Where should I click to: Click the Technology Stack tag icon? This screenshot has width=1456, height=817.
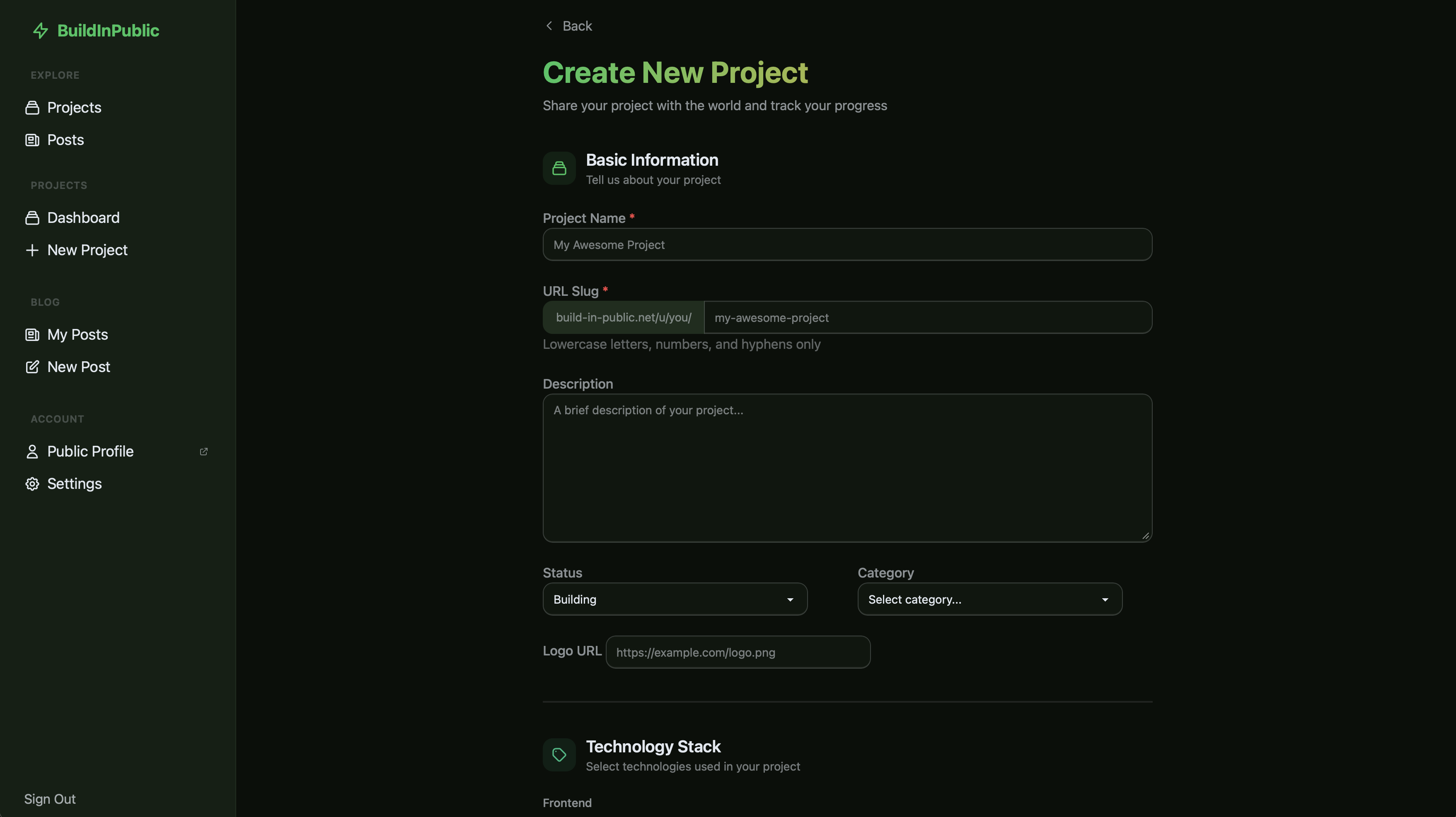point(559,755)
